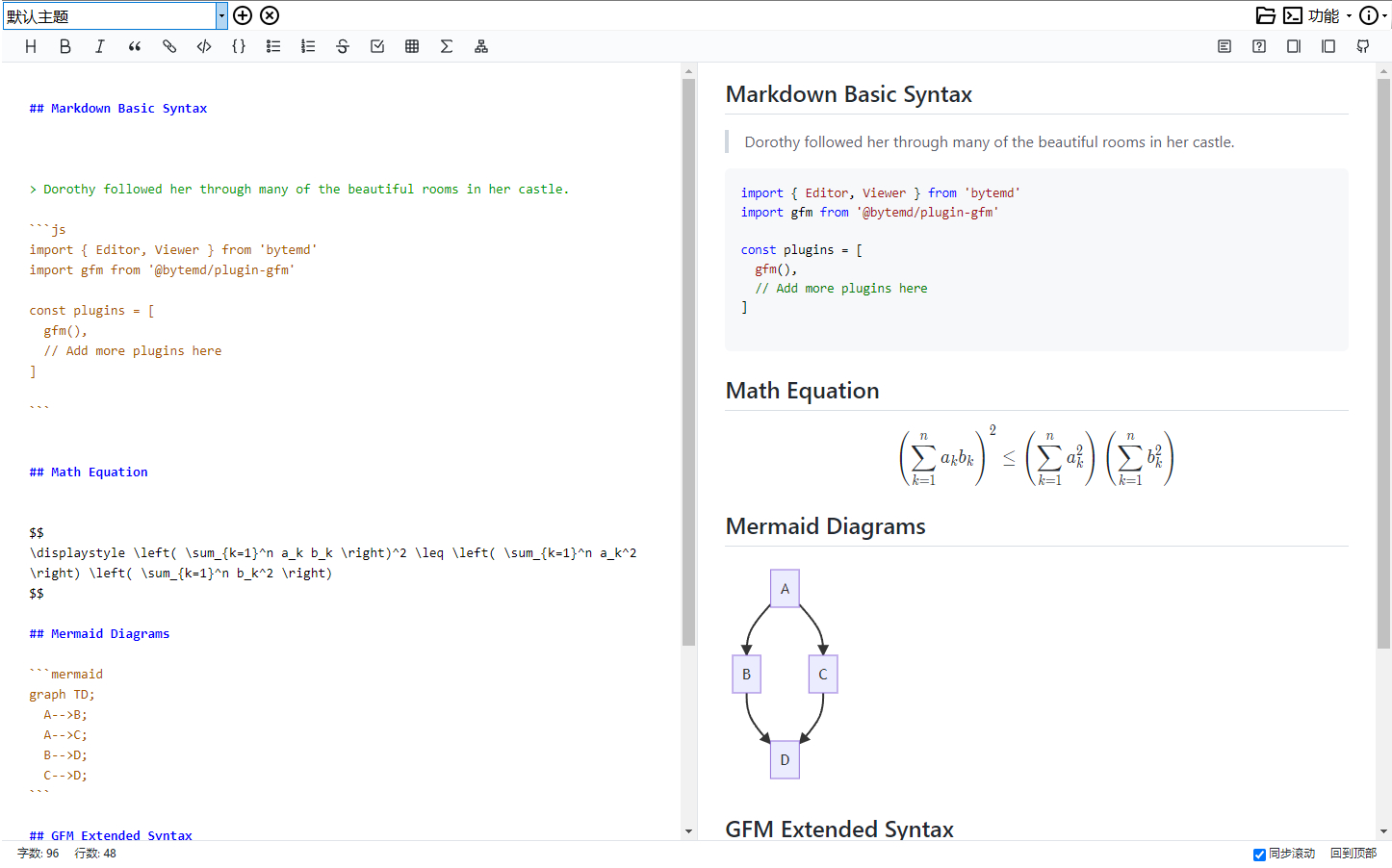Click the 'Mermaid Diagrams' preview heading
This screenshot has width=1392, height=868.
pyautogui.click(x=826, y=526)
